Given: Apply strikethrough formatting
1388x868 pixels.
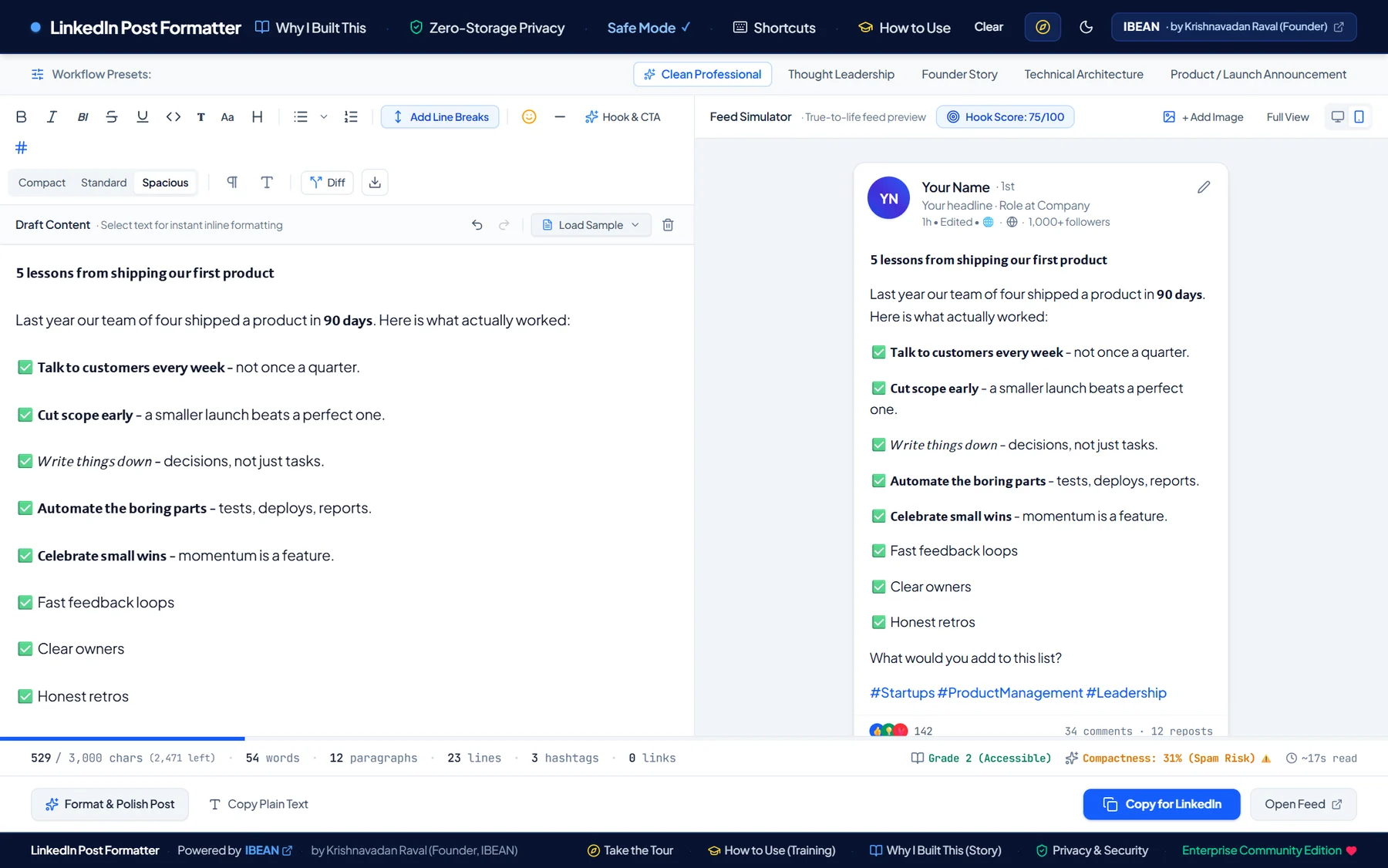Looking at the screenshot, I should [112, 117].
